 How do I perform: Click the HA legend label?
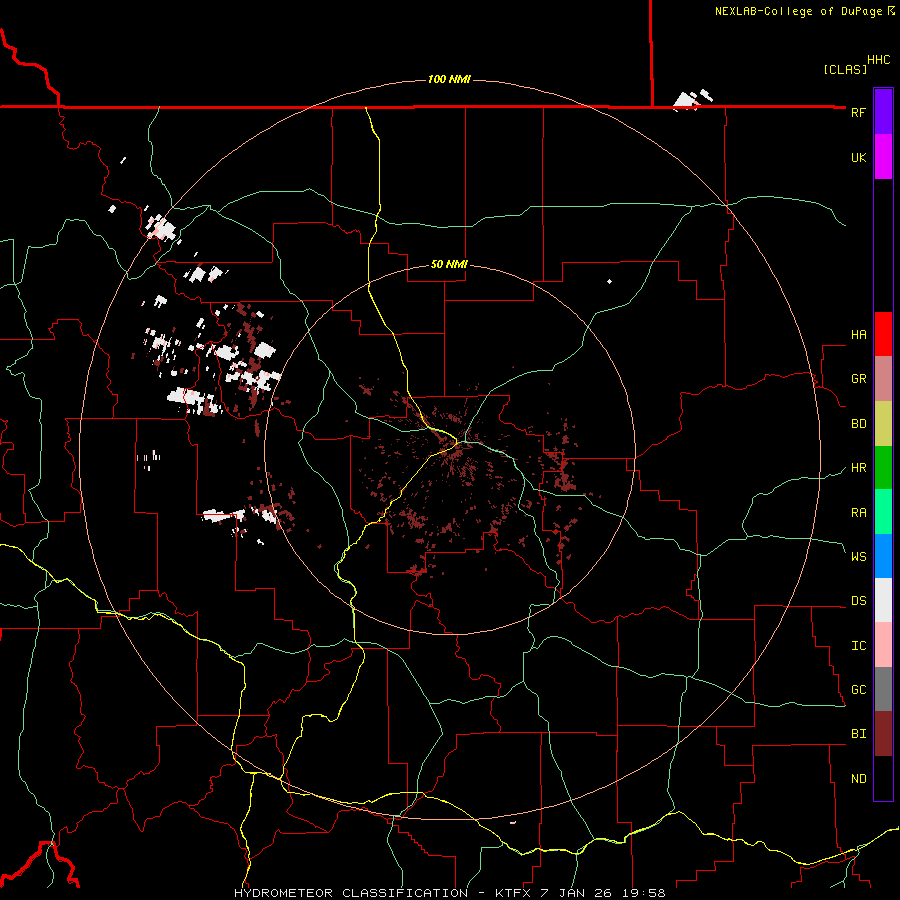pos(858,334)
